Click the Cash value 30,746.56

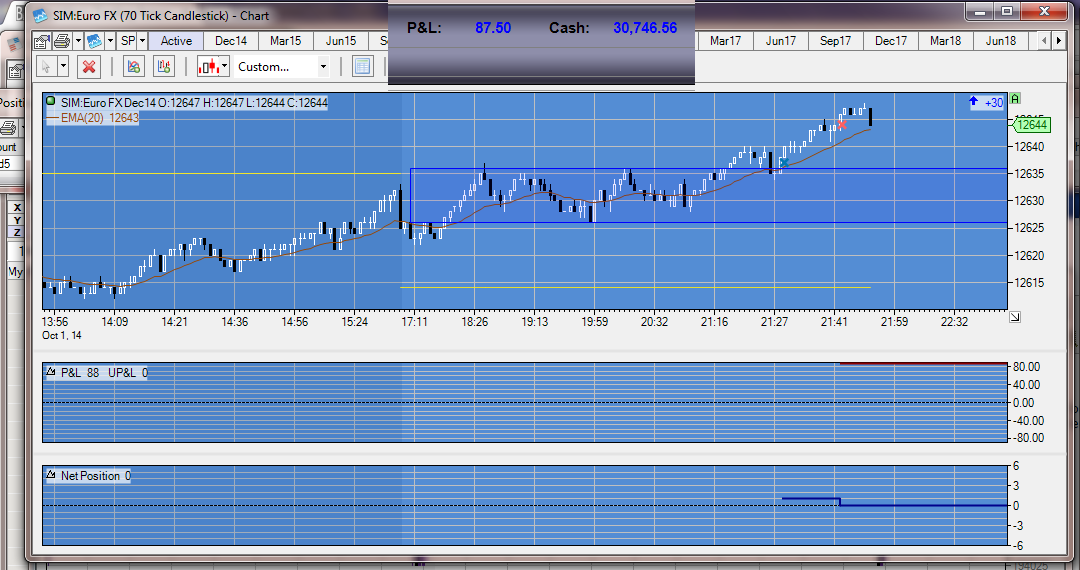click(x=645, y=28)
